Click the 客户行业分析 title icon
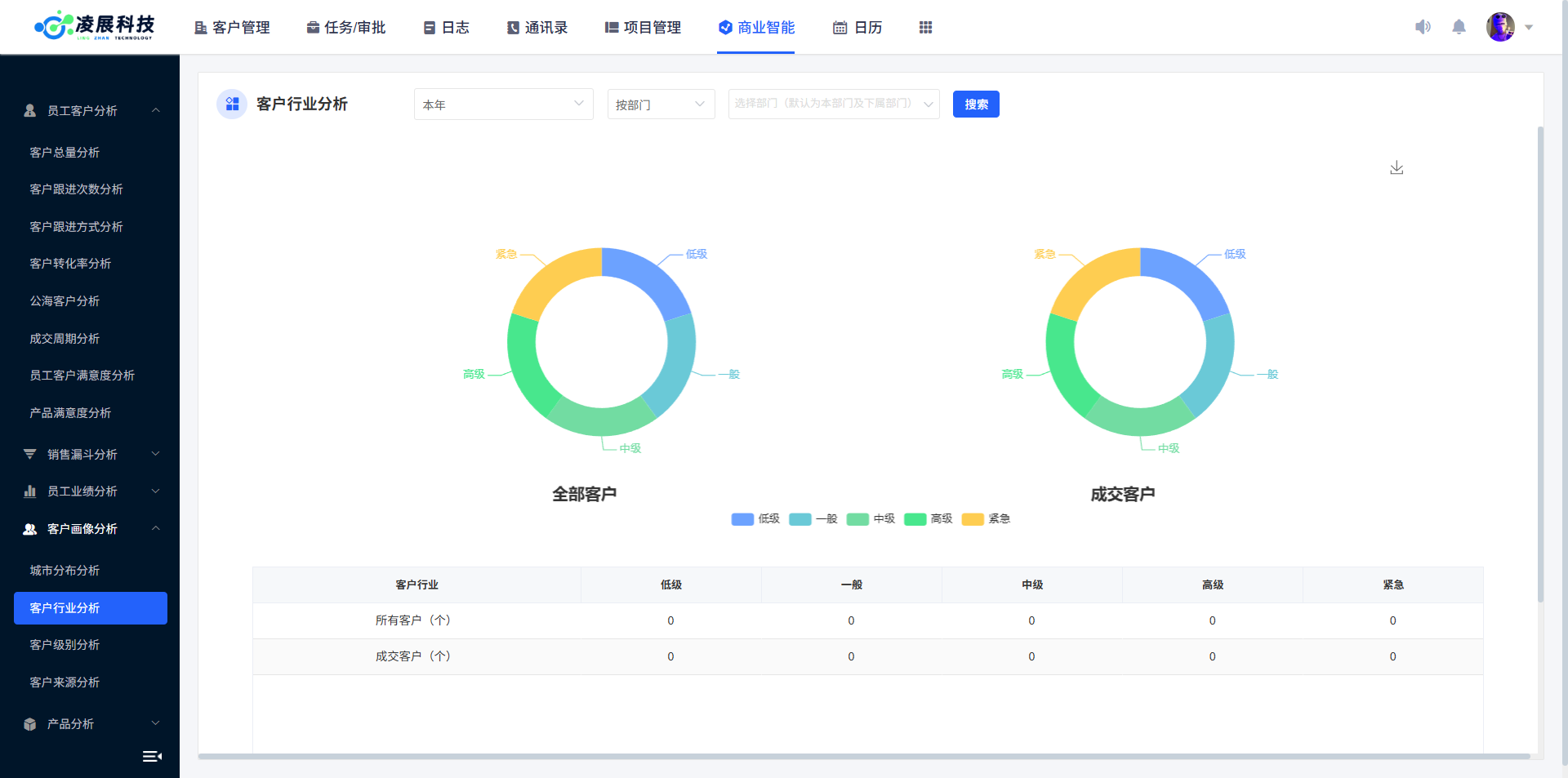Image resolution: width=1568 pixels, height=778 pixels. [x=232, y=104]
